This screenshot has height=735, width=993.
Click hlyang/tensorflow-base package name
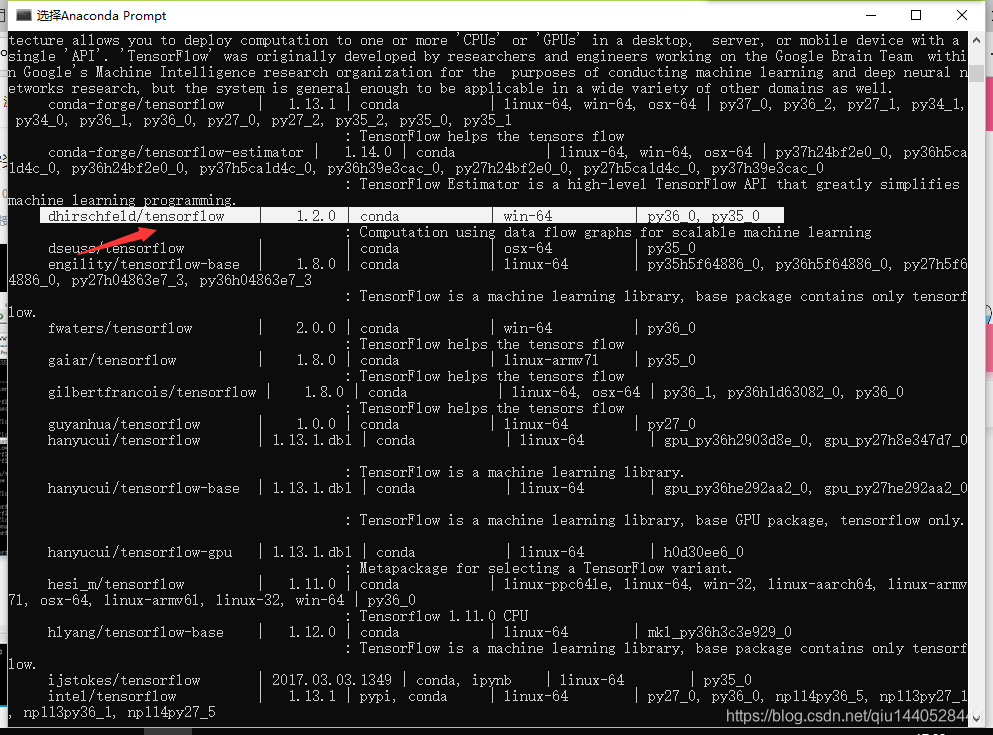tap(136, 632)
